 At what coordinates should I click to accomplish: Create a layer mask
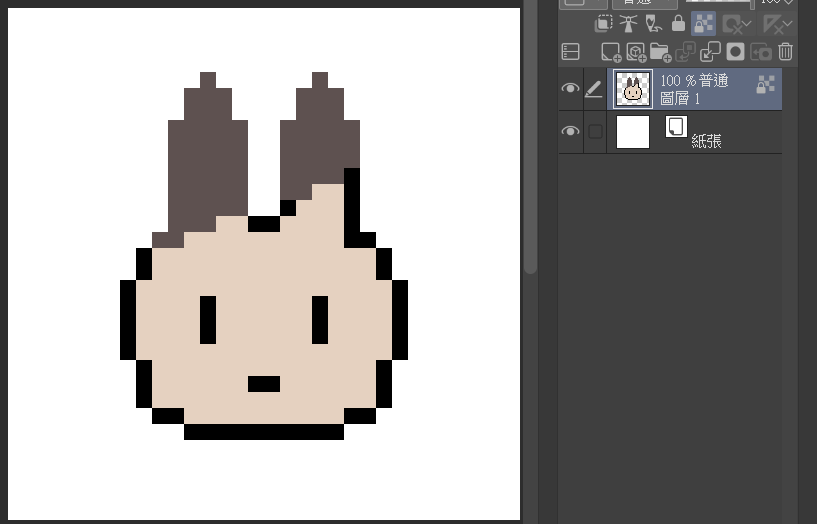point(735,52)
